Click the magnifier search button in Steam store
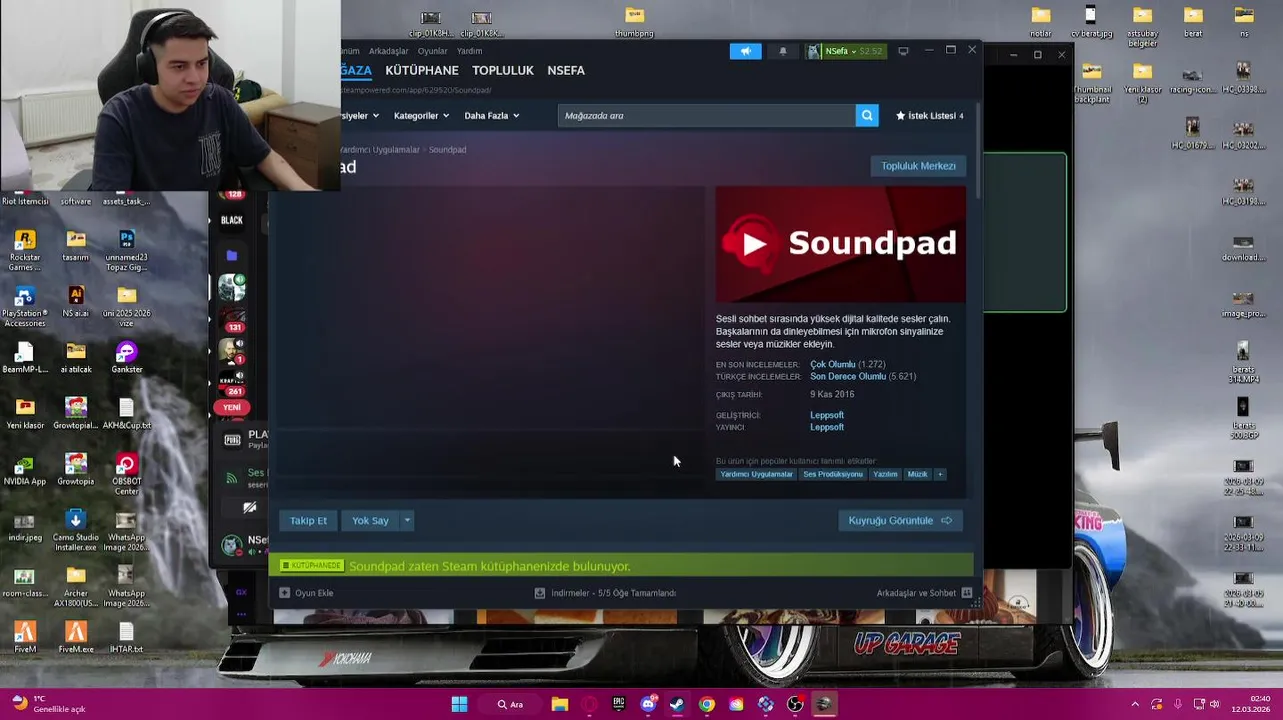1283x720 pixels. point(867,116)
